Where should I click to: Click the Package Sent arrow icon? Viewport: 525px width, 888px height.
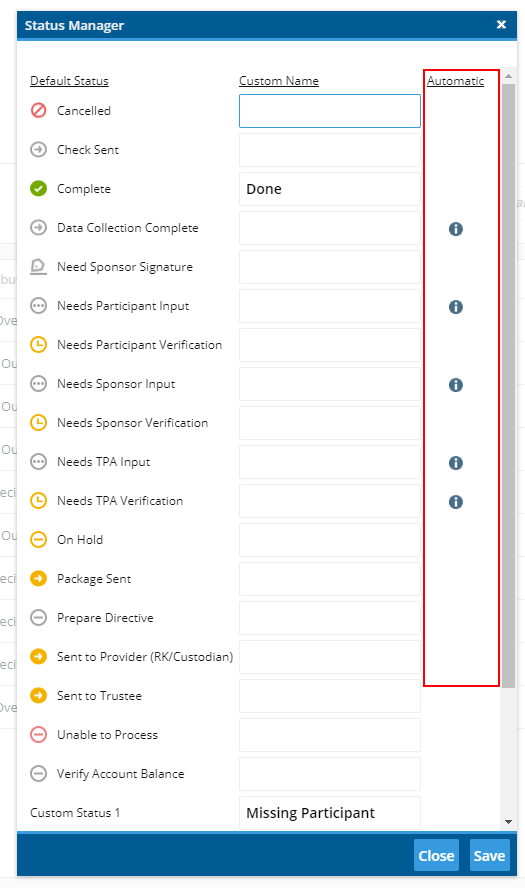pos(39,579)
